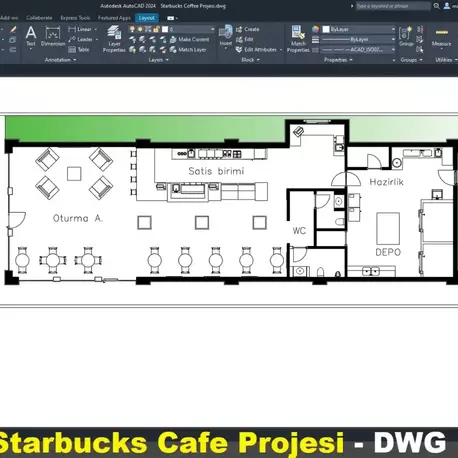Open the Add-ins ribbon tab

point(9,18)
